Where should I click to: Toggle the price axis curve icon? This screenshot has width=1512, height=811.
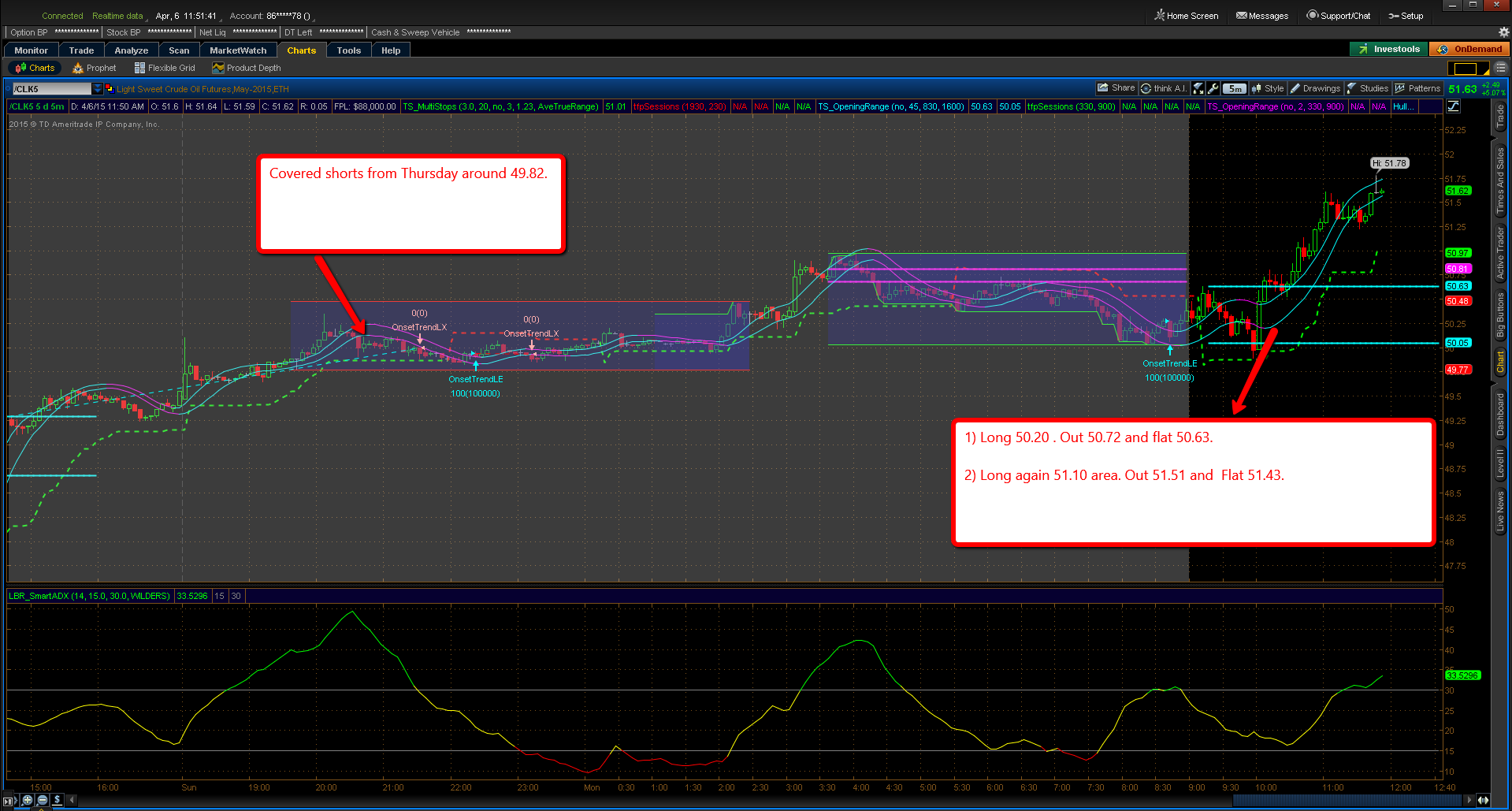click(1453, 106)
